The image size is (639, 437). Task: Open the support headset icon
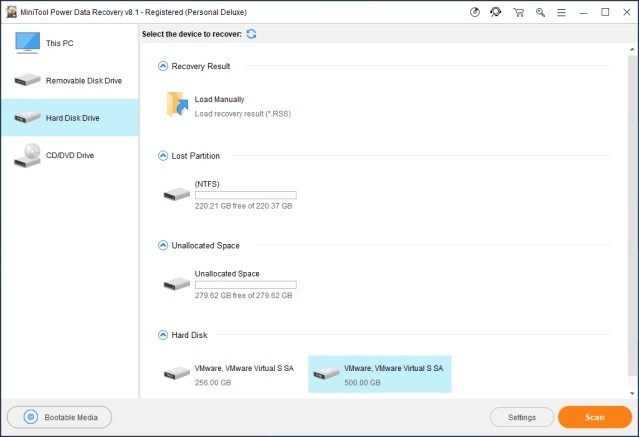496,12
